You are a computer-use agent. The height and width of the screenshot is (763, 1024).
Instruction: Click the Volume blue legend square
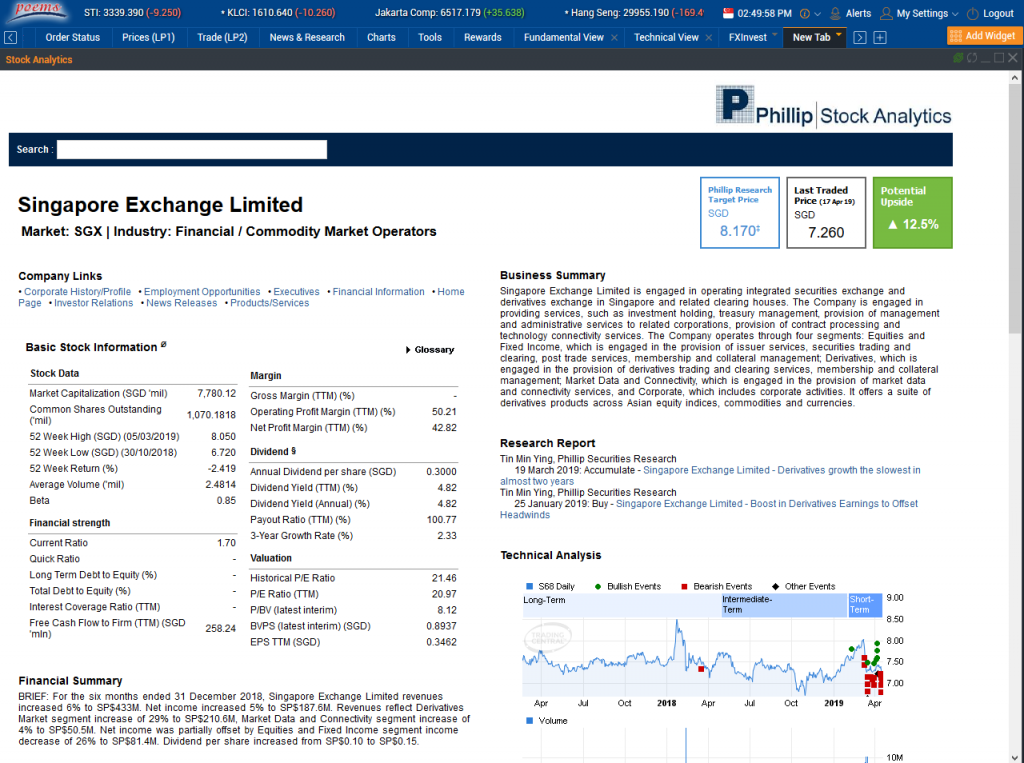click(530, 721)
